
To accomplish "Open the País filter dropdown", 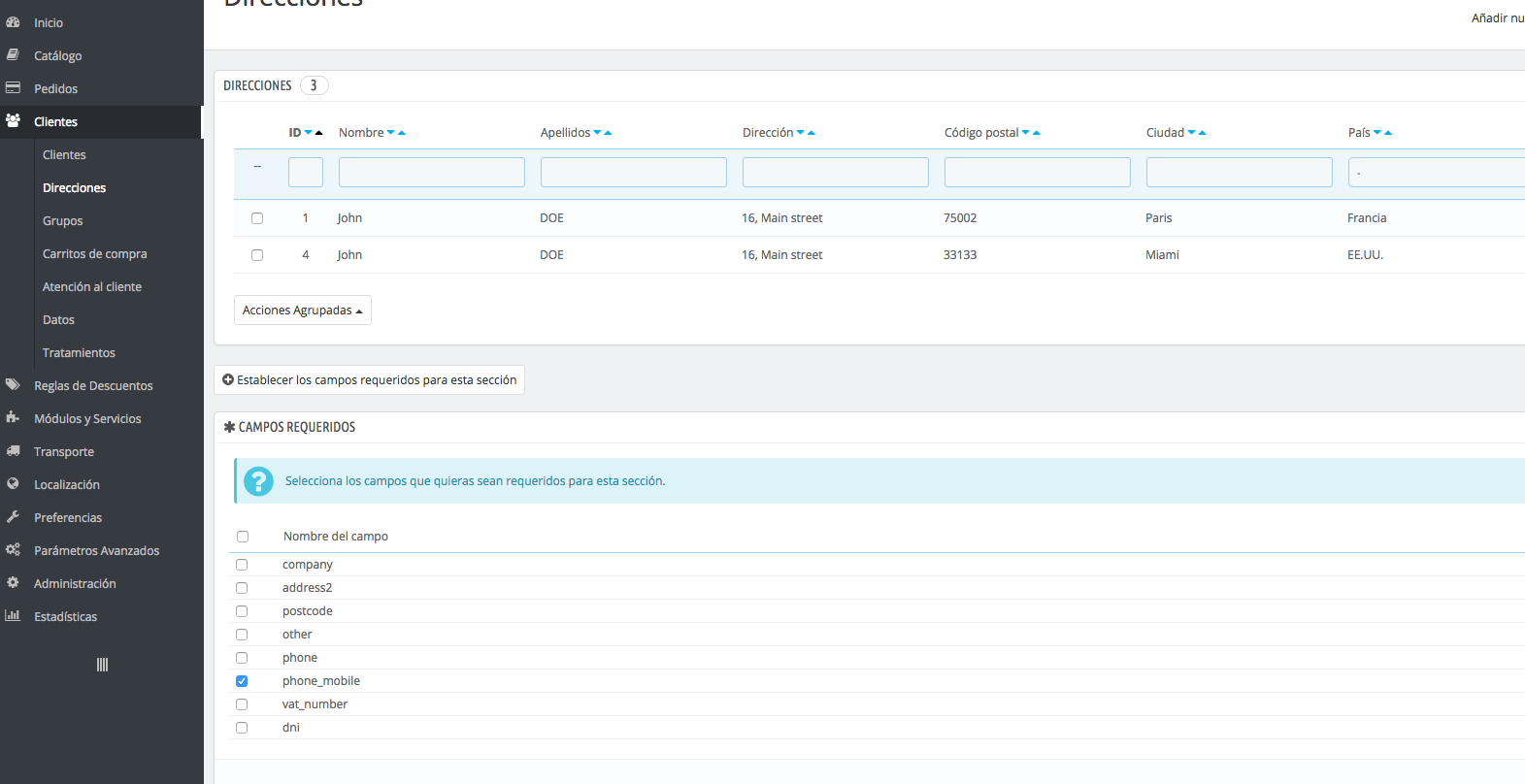I will tap(1436, 173).
